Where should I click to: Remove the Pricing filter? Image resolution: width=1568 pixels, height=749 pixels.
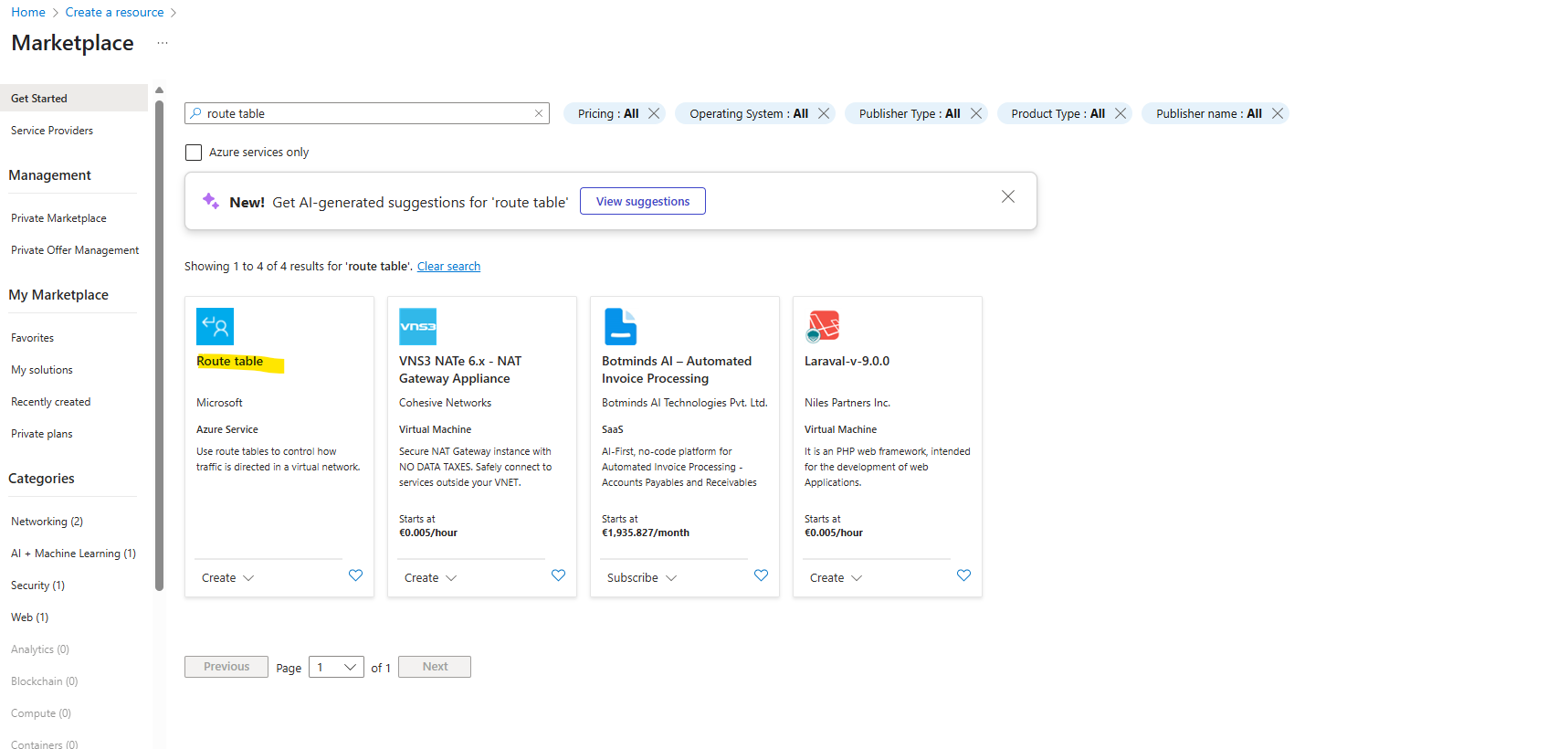pos(654,113)
